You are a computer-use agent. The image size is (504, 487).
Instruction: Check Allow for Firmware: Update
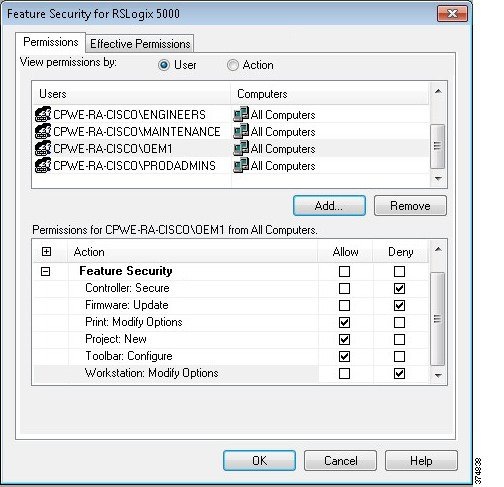pyautogui.click(x=344, y=305)
